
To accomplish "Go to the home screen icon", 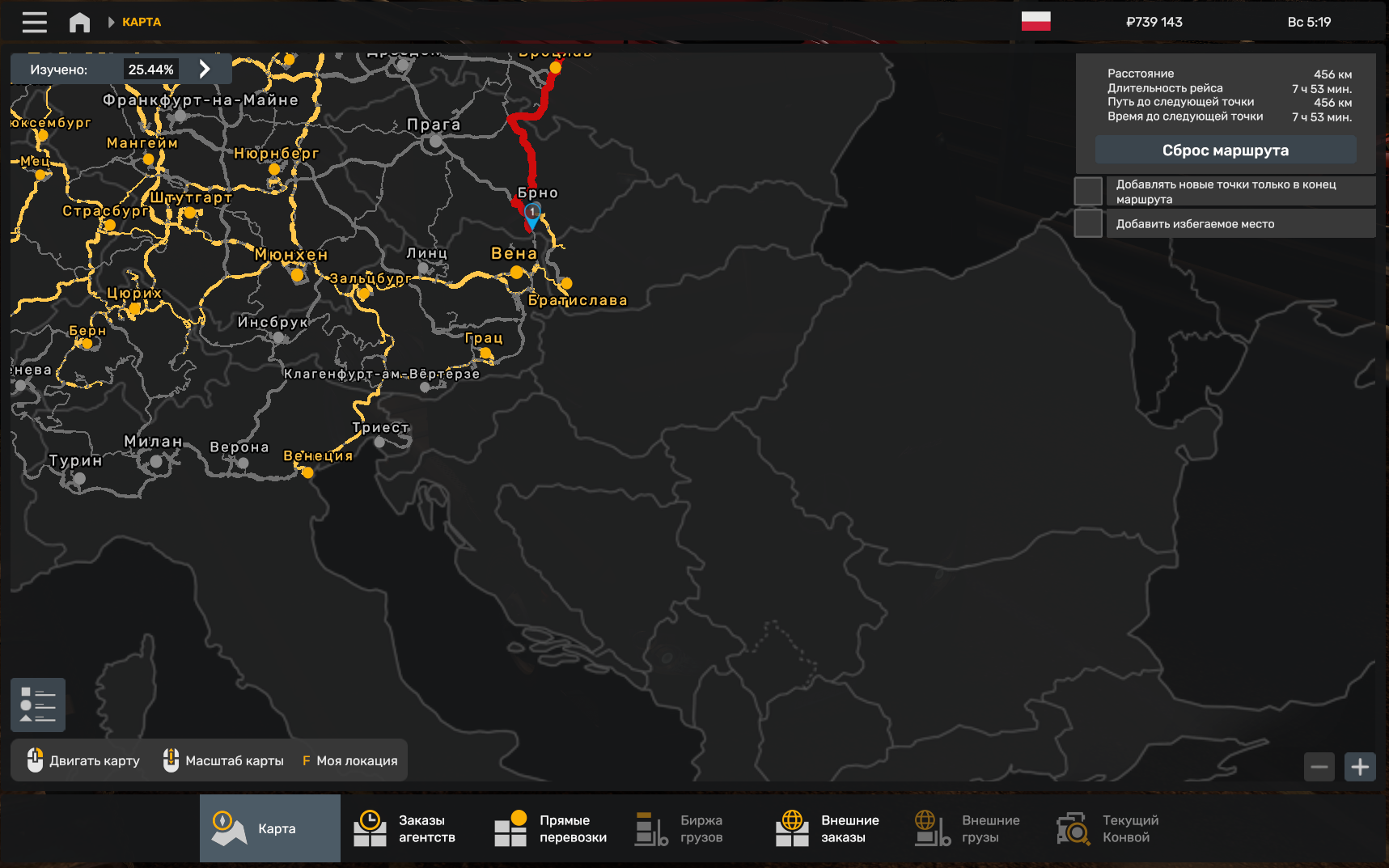I will (79, 22).
